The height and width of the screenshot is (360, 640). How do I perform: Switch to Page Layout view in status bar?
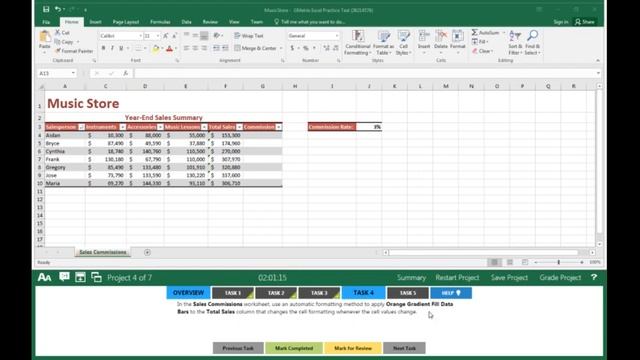click(x=510, y=262)
